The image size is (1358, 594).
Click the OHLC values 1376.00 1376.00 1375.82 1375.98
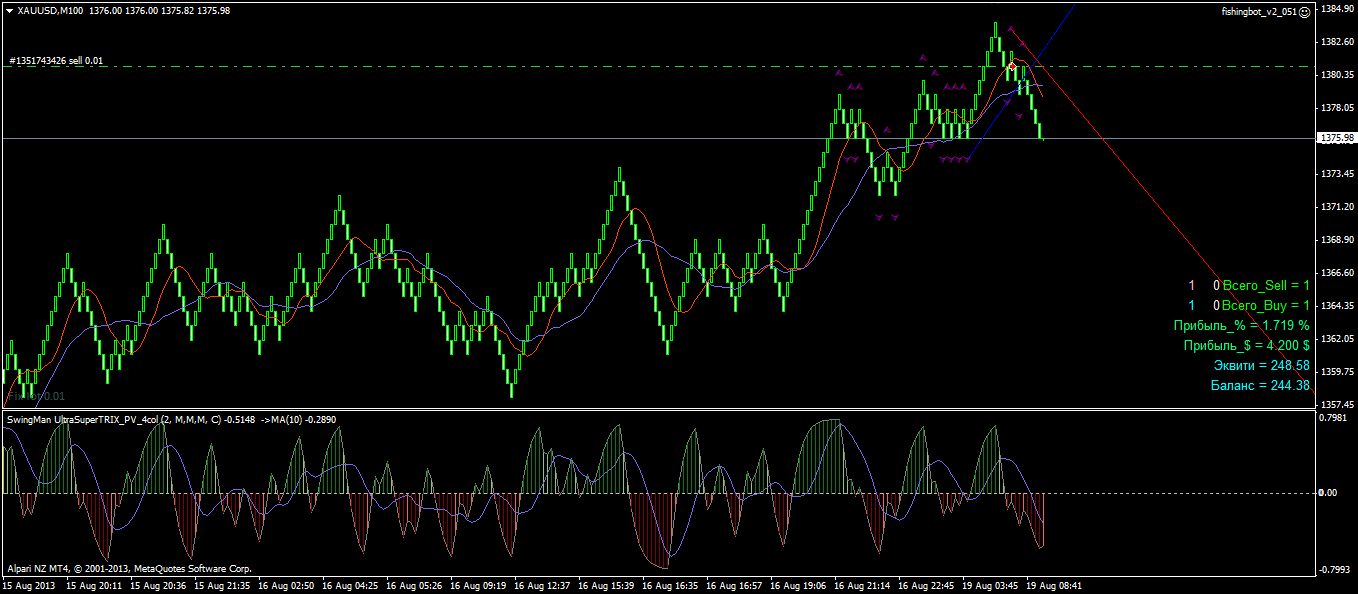tap(159, 9)
